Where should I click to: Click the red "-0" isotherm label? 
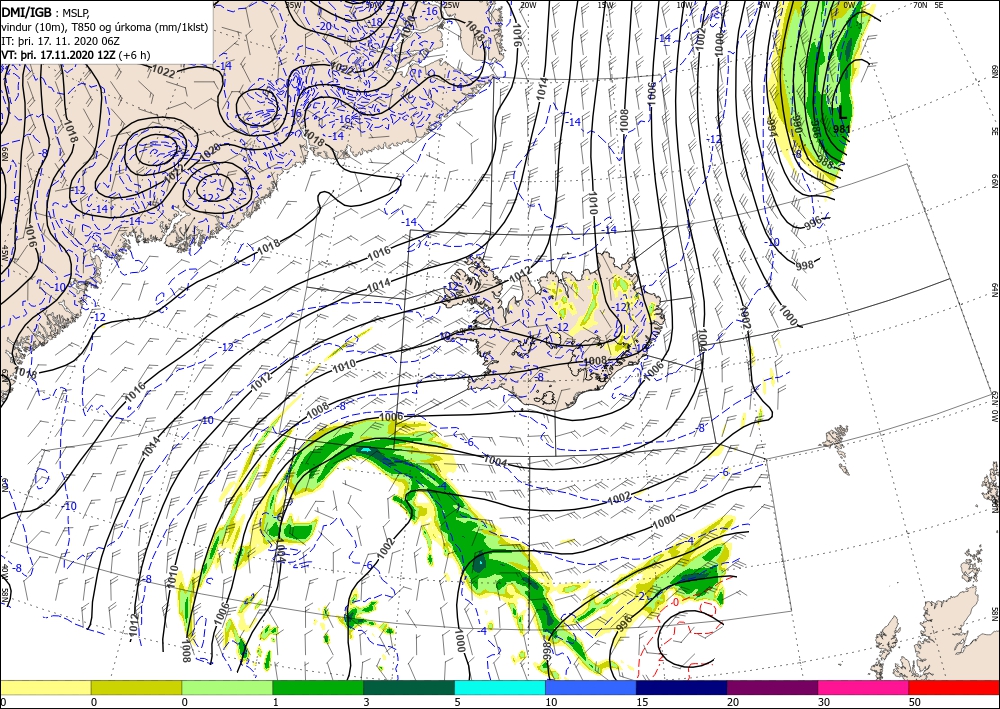[675, 602]
